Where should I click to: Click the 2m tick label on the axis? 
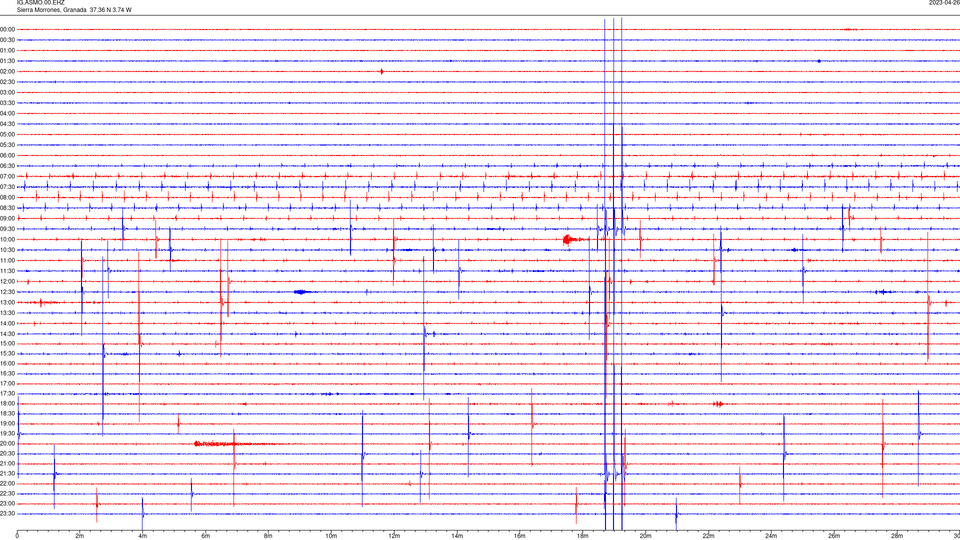click(x=80, y=536)
